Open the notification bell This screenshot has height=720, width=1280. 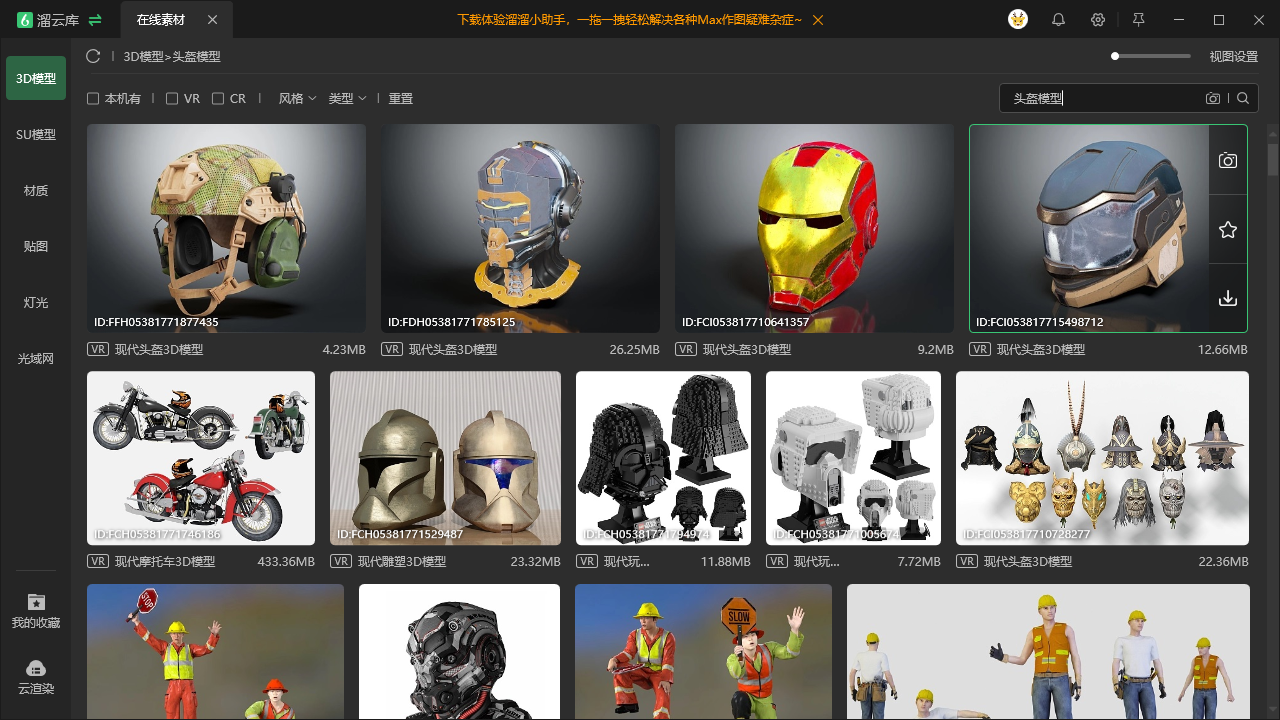coord(1058,20)
